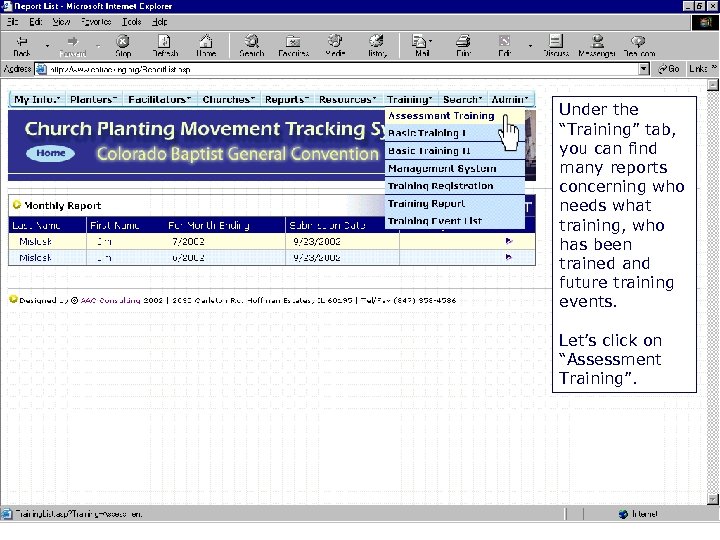Open the Resources navigation tab
This screenshot has height=540, width=720.
(x=348, y=99)
